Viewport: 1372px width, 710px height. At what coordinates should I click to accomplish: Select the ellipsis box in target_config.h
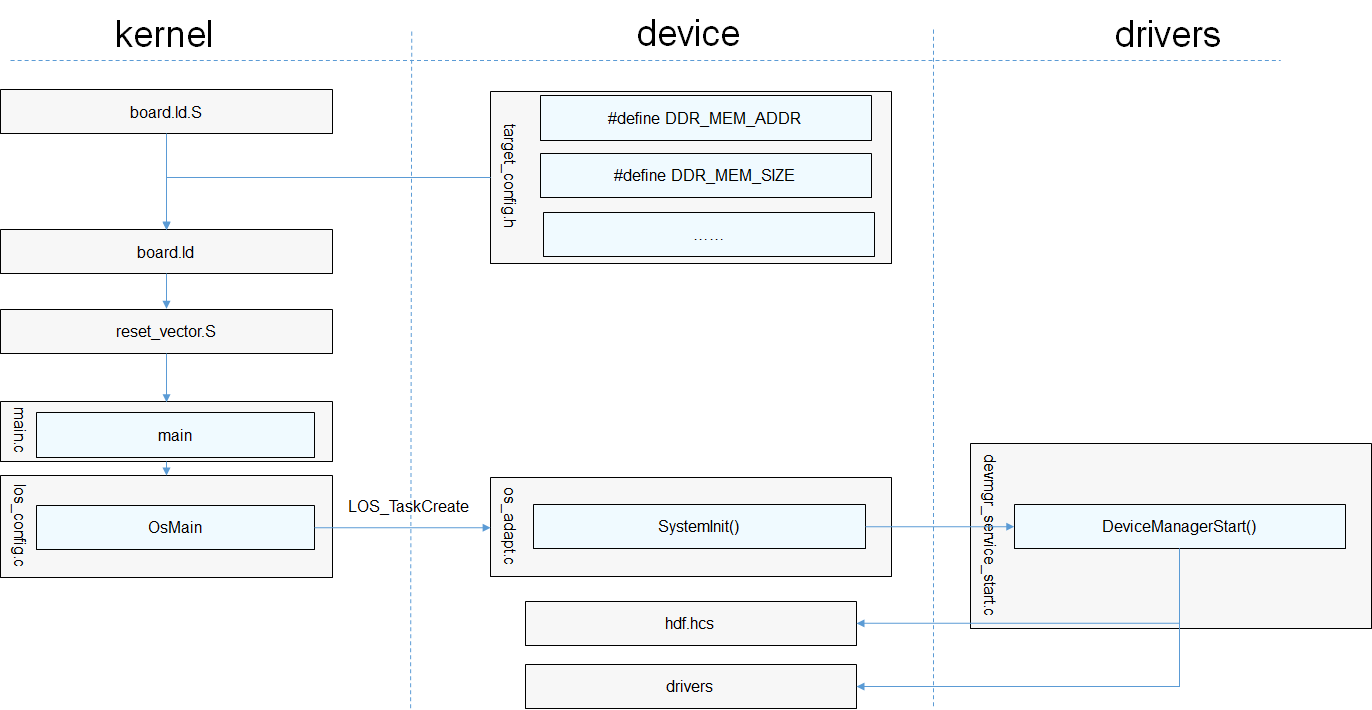coord(708,235)
